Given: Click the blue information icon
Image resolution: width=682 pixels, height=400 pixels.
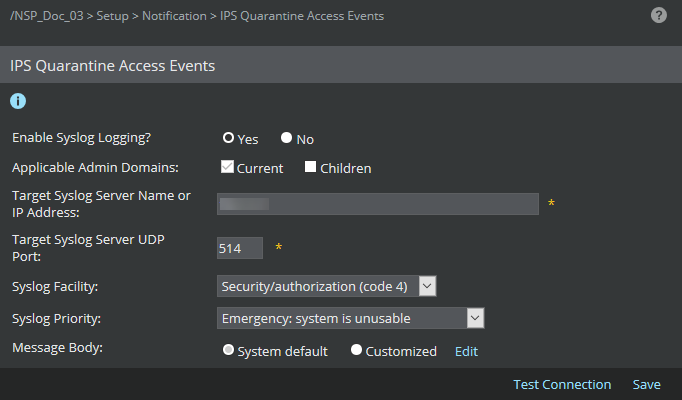Looking at the screenshot, I should click(x=18, y=101).
